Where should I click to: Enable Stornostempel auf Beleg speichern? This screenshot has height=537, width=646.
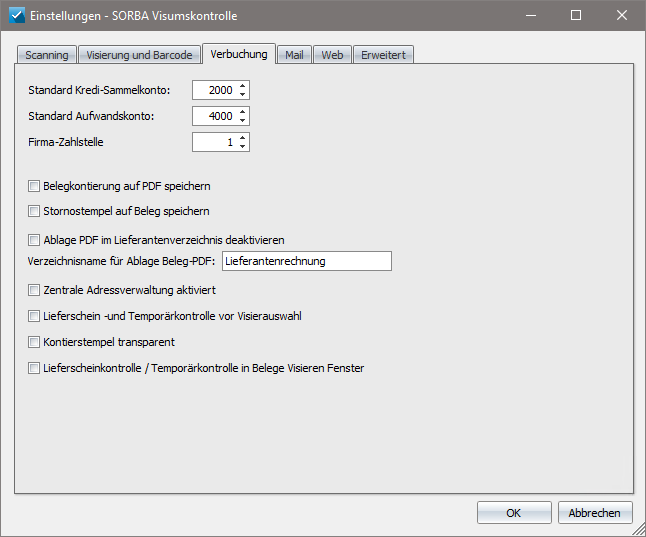click(x=34, y=211)
